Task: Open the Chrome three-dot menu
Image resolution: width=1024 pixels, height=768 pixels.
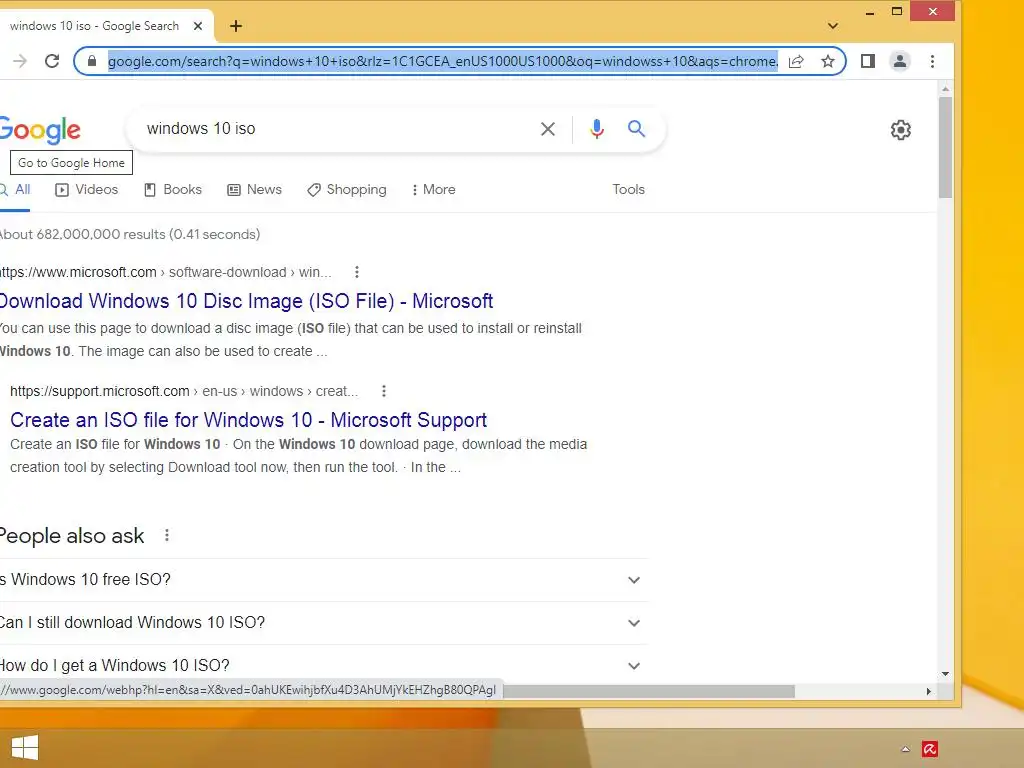Action: tap(933, 61)
